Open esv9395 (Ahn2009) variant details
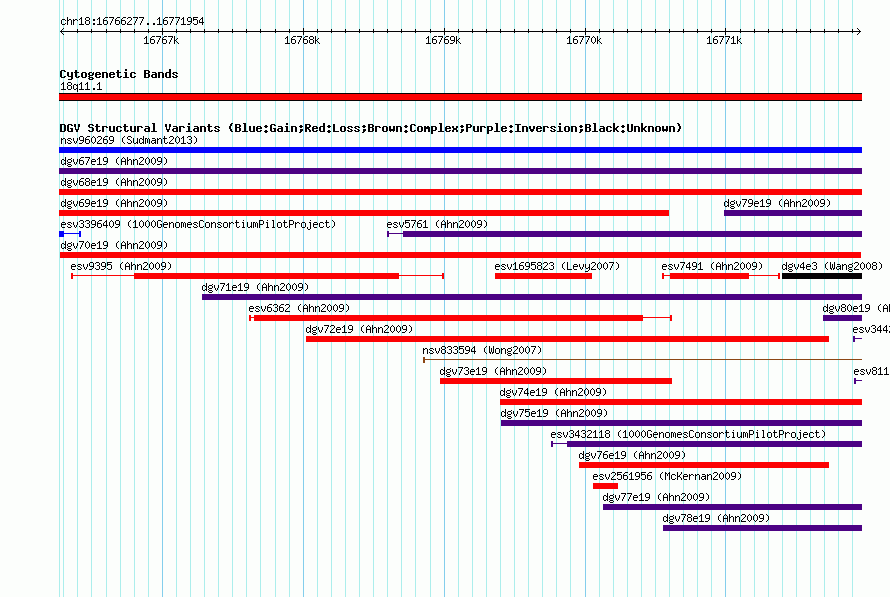 coord(121,266)
